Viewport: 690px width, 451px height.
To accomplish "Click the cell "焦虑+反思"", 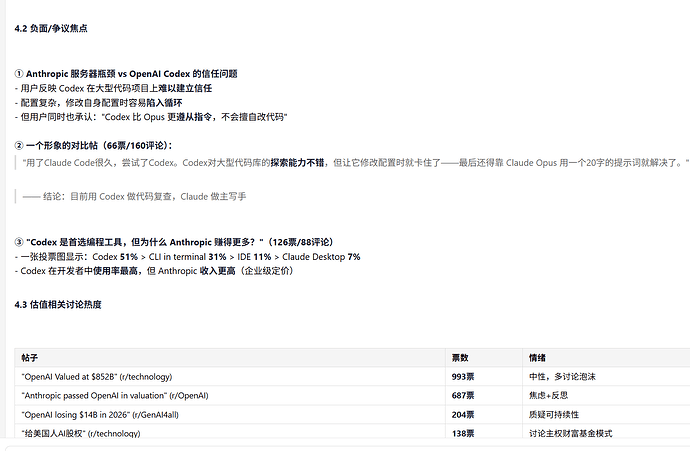I will (x=606, y=396).
